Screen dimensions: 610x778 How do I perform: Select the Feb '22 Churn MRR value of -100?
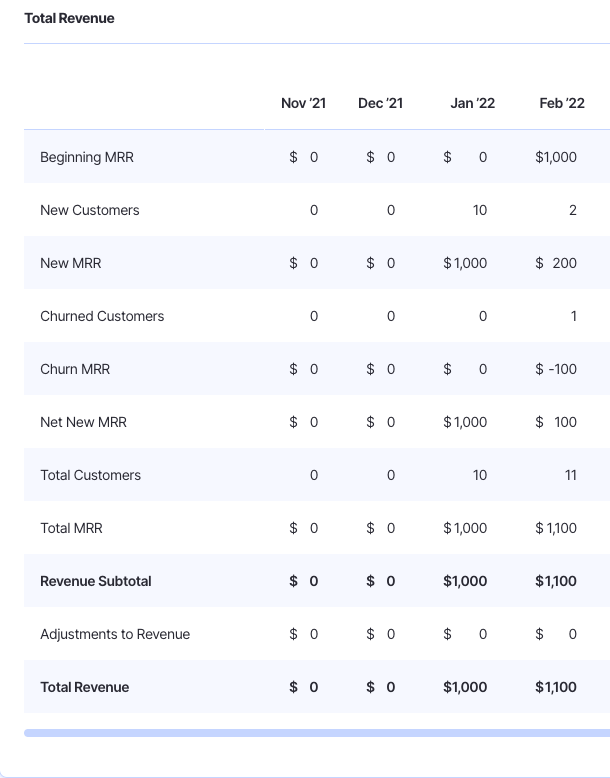click(x=557, y=369)
